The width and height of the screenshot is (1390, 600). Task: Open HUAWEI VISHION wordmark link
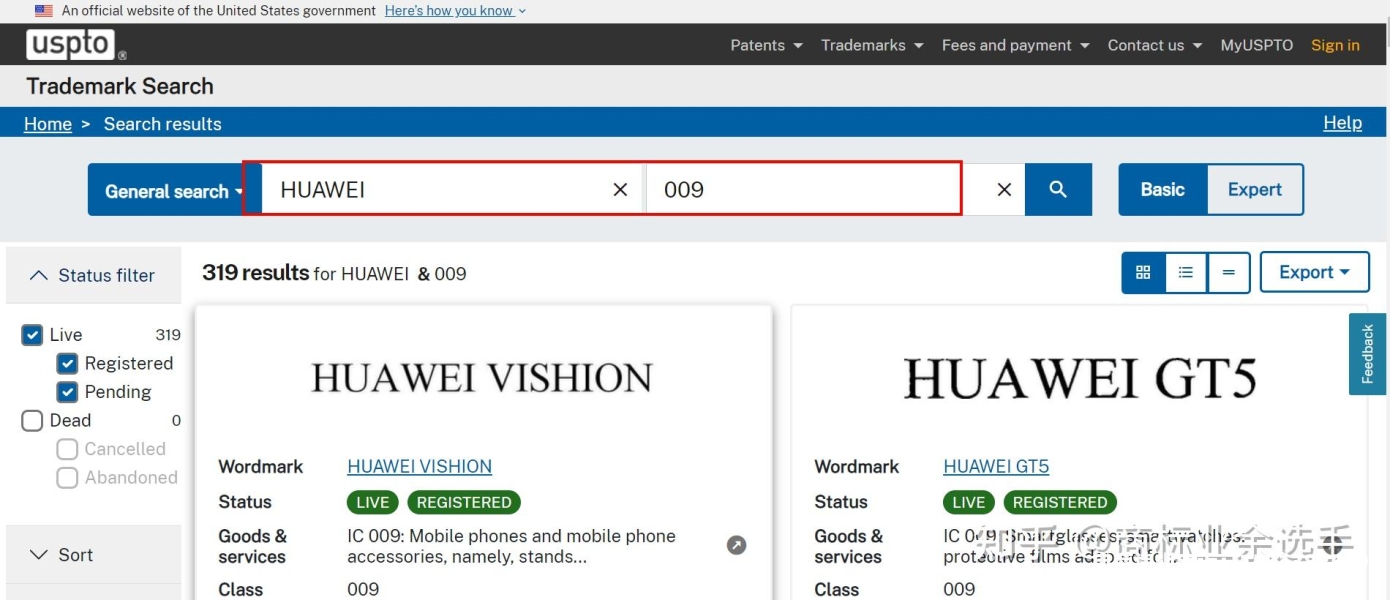click(419, 466)
